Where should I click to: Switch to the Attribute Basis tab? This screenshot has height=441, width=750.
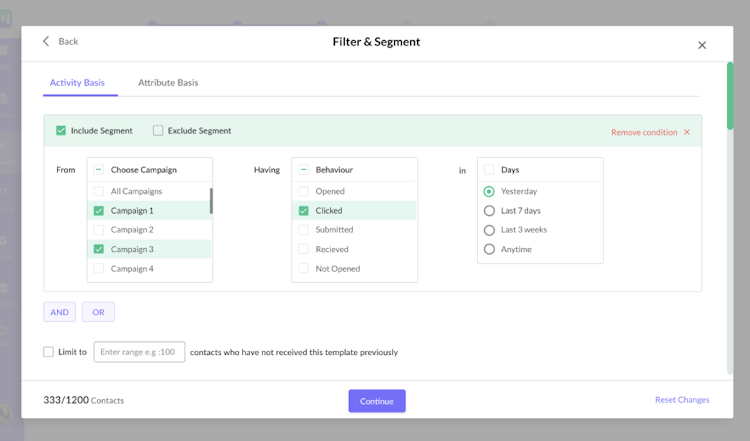(168, 83)
